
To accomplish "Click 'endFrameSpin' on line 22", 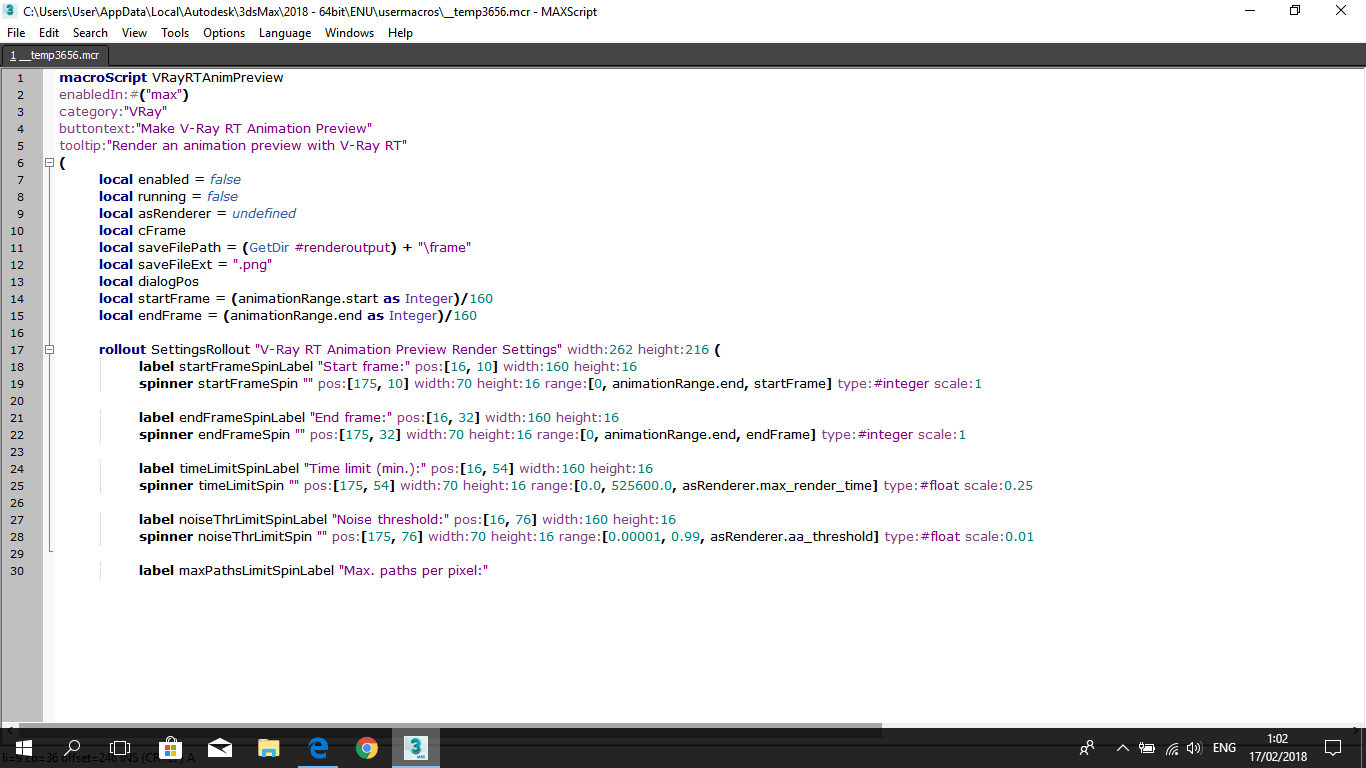I will (244, 434).
